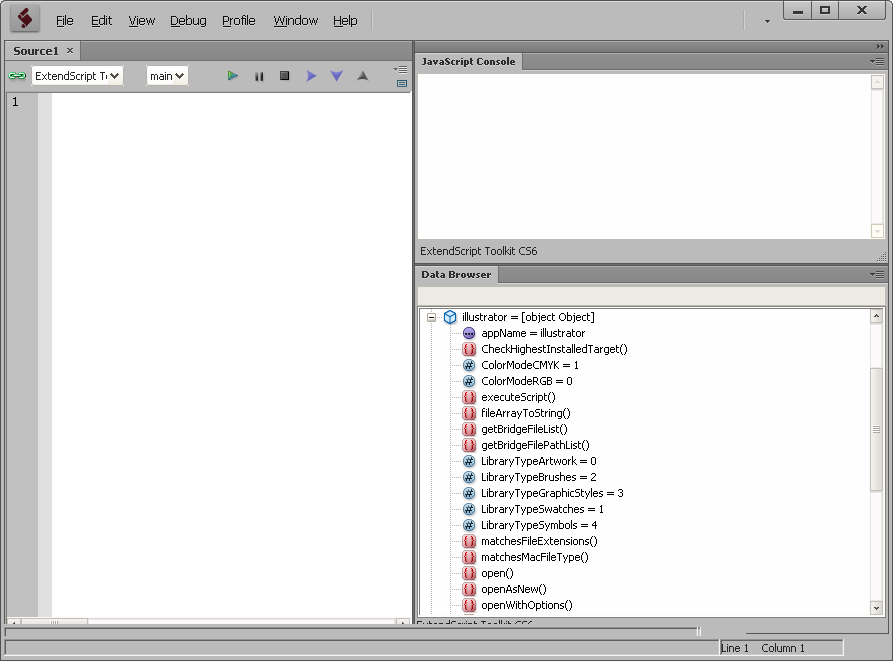The height and width of the screenshot is (661, 893).
Task: Click the openWithOptions function icon
Action: point(469,605)
